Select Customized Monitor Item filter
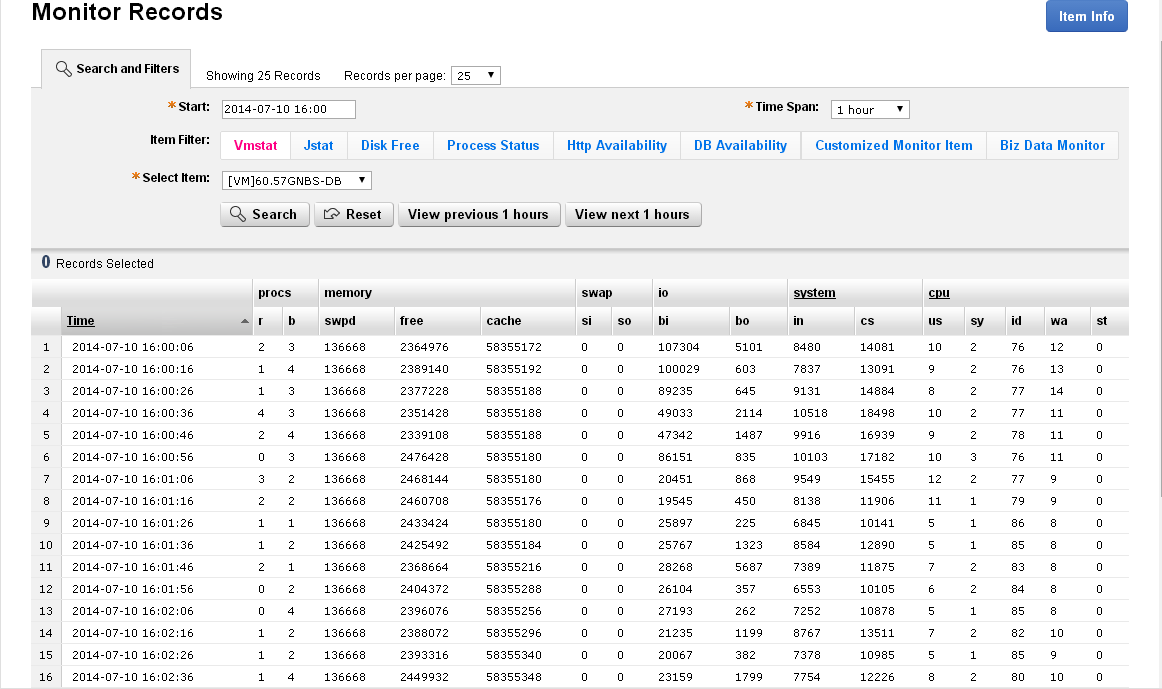The height and width of the screenshot is (689, 1162). (x=894, y=145)
